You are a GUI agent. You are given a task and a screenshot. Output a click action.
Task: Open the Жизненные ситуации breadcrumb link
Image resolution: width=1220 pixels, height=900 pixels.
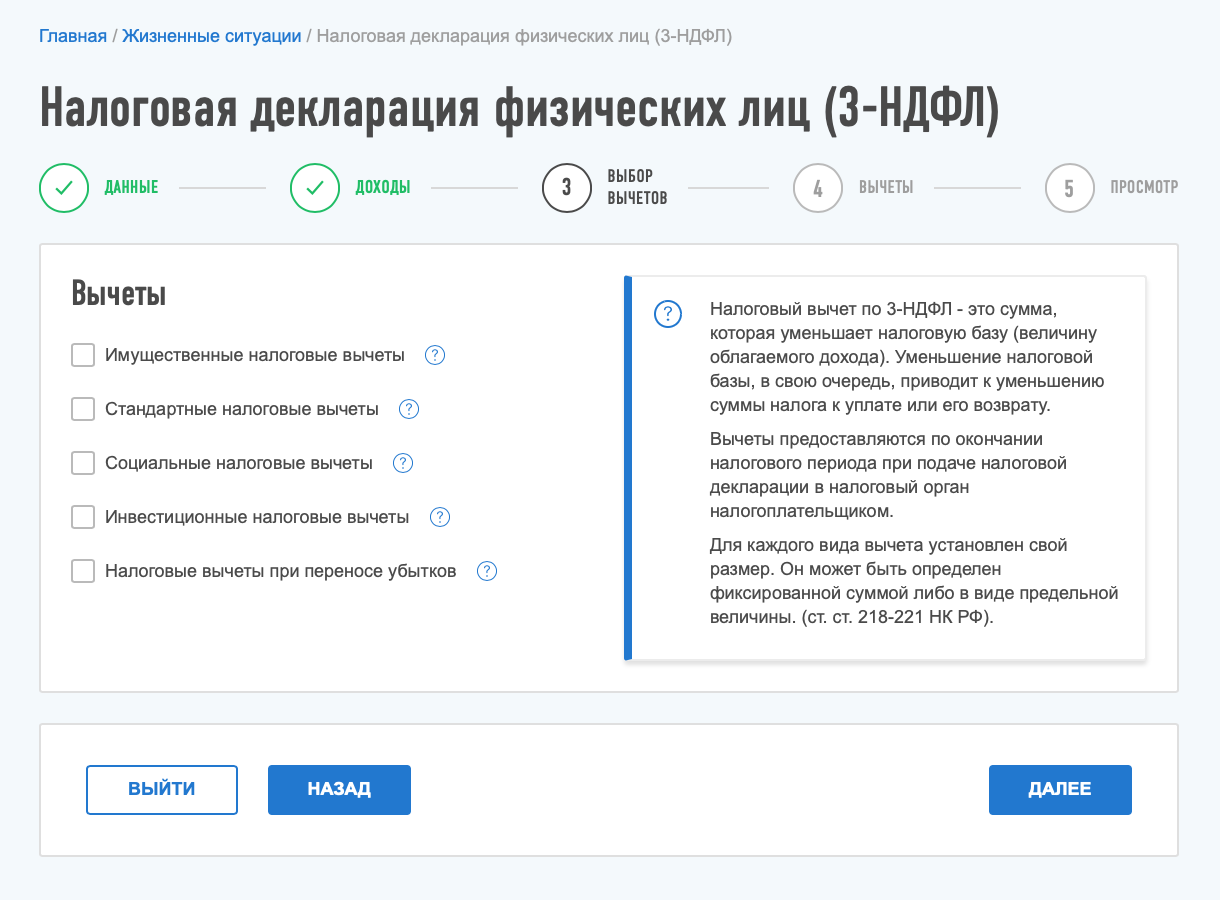[x=212, y=36]
